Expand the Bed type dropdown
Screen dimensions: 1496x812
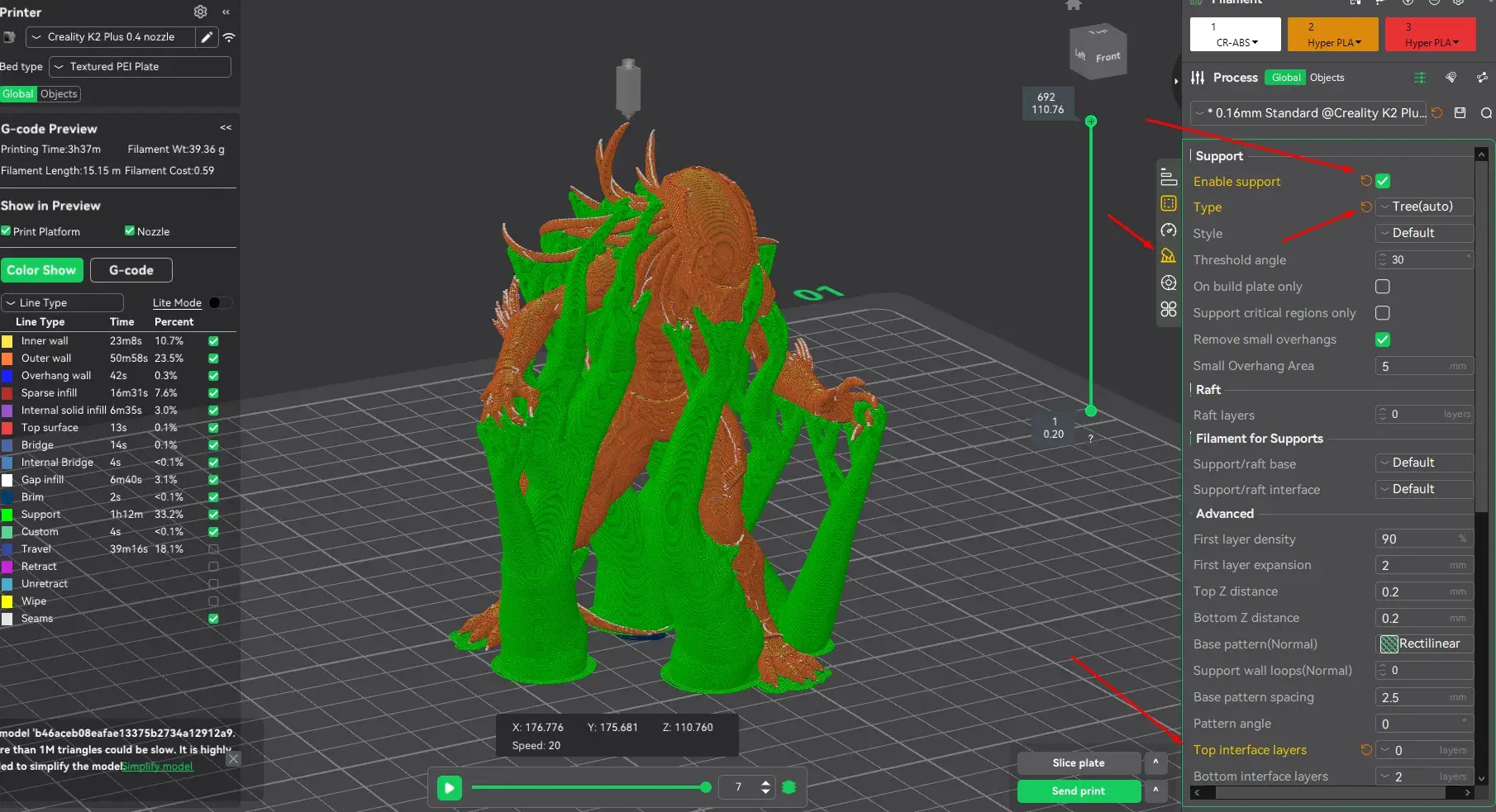140,67
